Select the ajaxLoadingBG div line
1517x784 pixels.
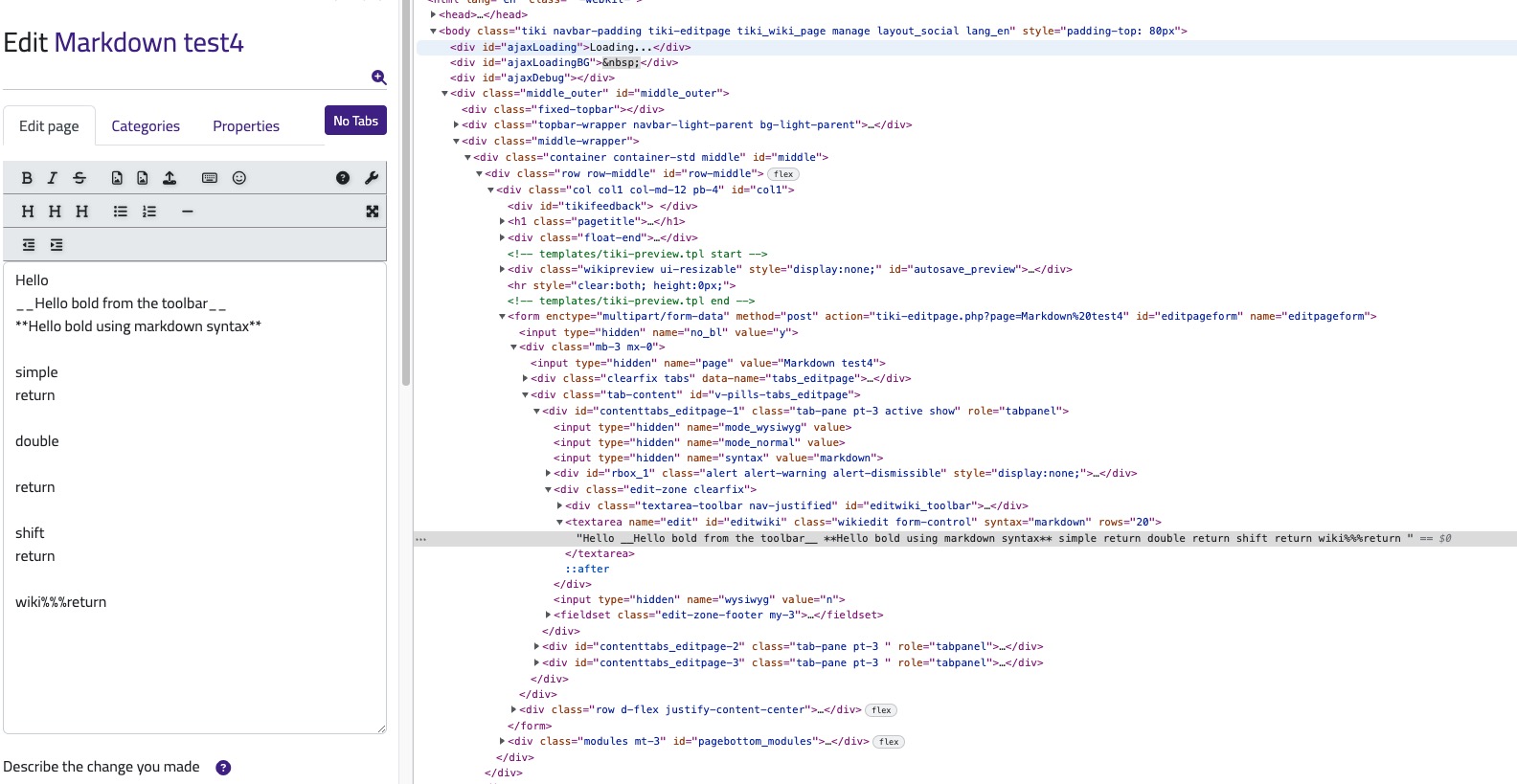click(564, 62)
